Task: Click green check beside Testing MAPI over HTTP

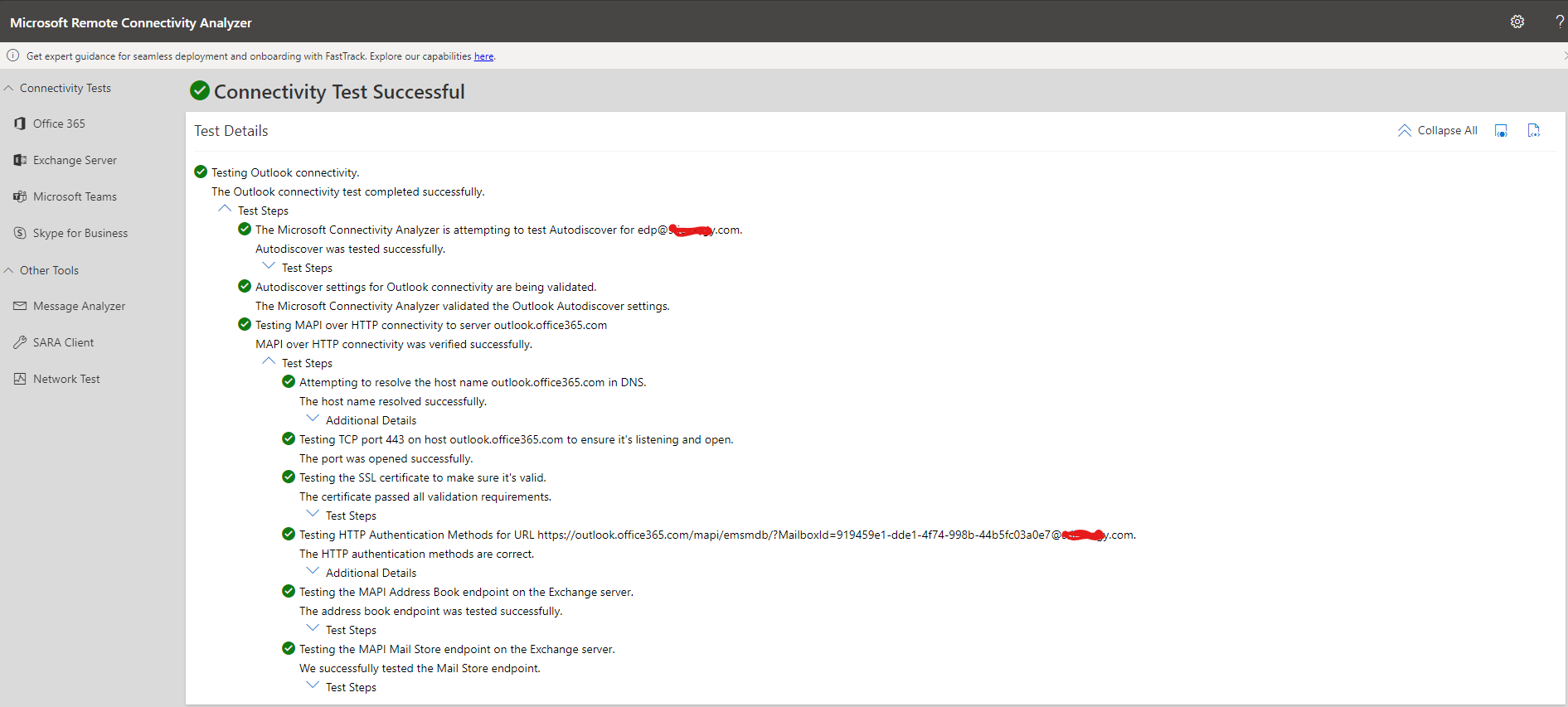Action: pos(245,324)
